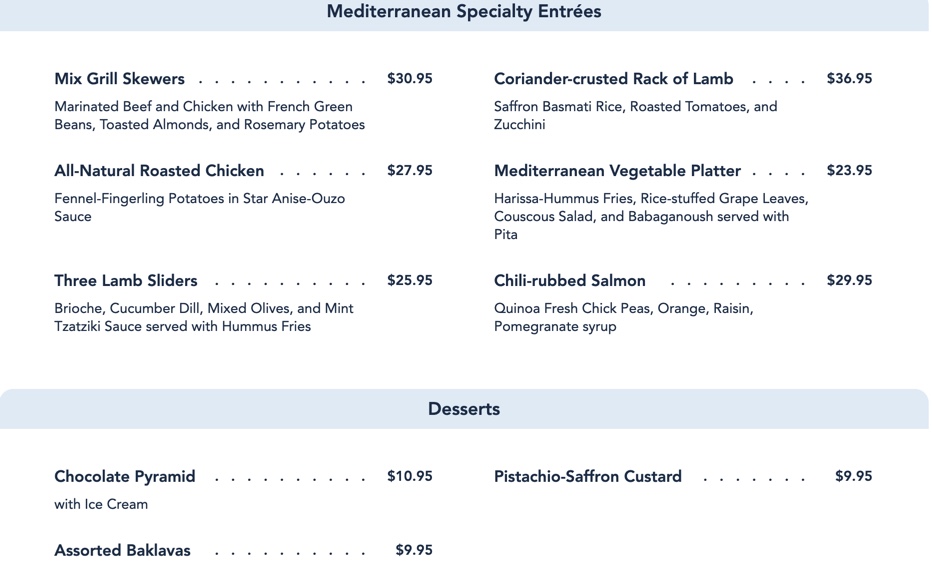Select the Chocolate Pyramid dessert title
This screenshot has height=579, width=932.
coord(125,477)
